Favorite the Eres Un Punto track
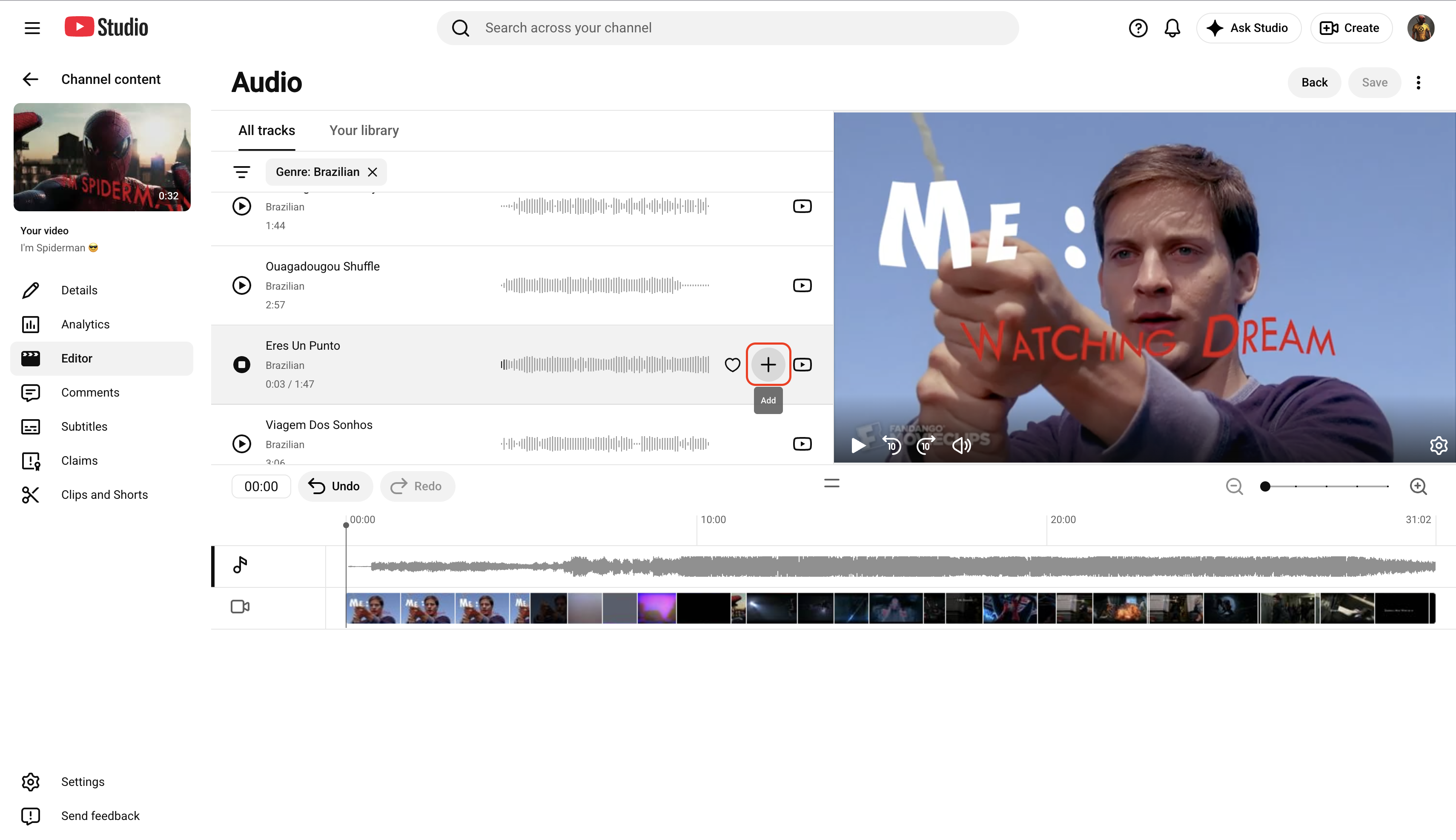Viewport: 1456px width, 840px height. coord(732,365)
